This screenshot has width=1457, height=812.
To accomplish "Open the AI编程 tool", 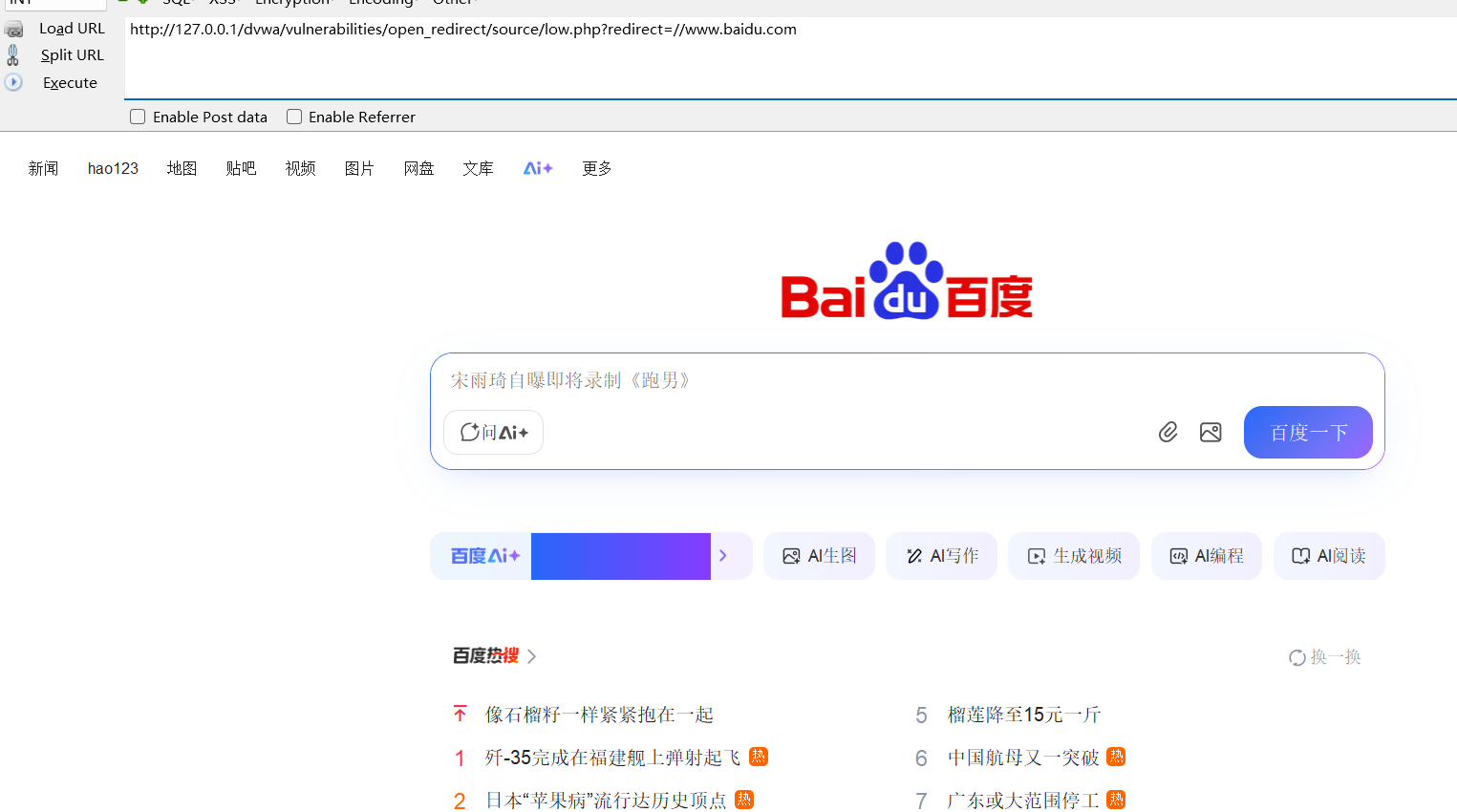I will 1207,556.
